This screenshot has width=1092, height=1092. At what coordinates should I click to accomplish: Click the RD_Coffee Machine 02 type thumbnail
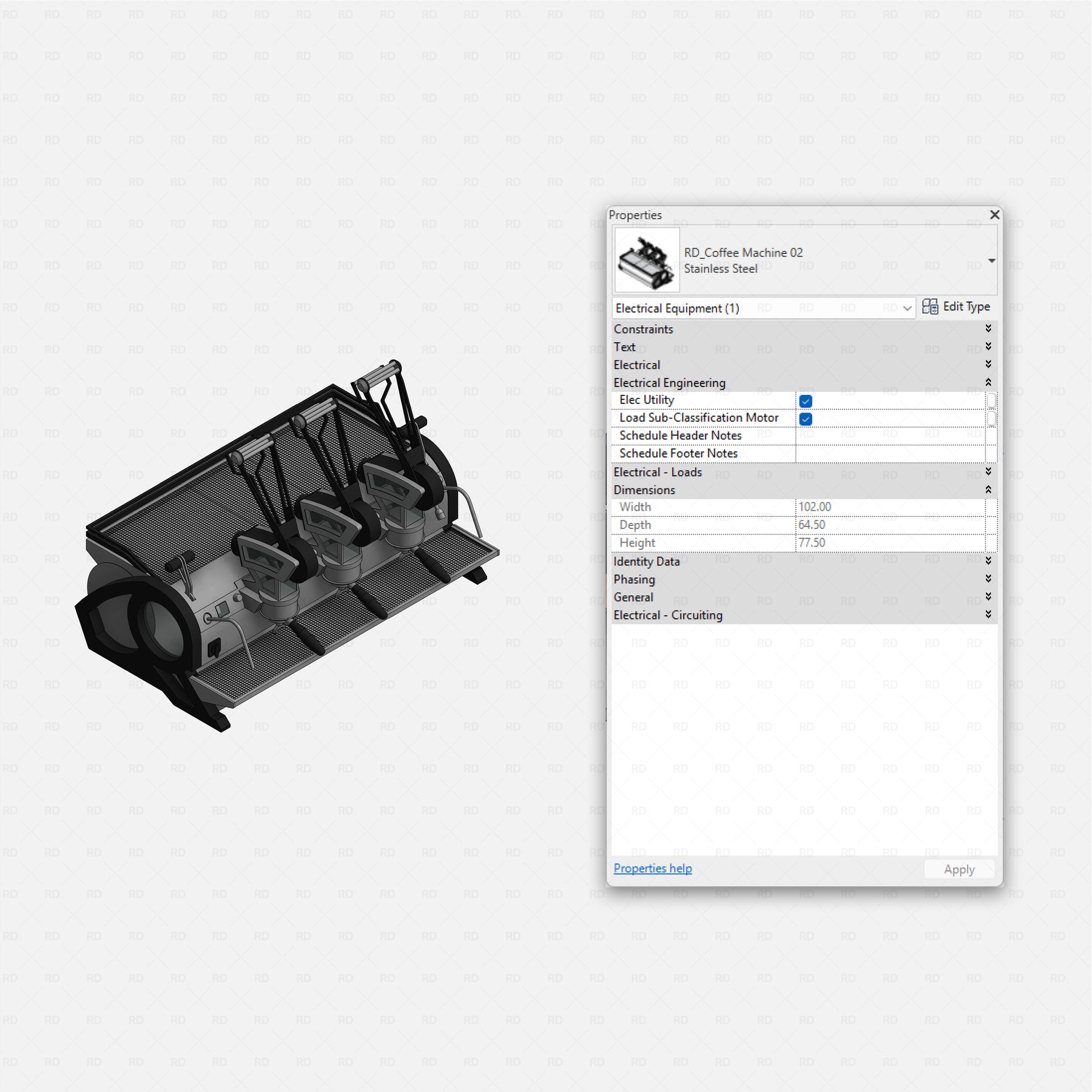tap(647, 261)
